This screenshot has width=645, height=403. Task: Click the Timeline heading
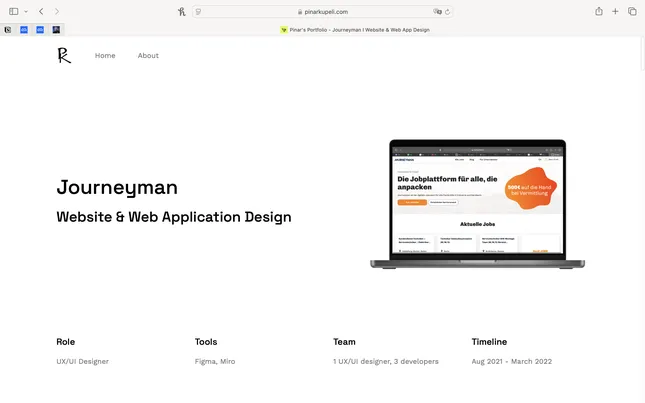[x=489, y=342]
